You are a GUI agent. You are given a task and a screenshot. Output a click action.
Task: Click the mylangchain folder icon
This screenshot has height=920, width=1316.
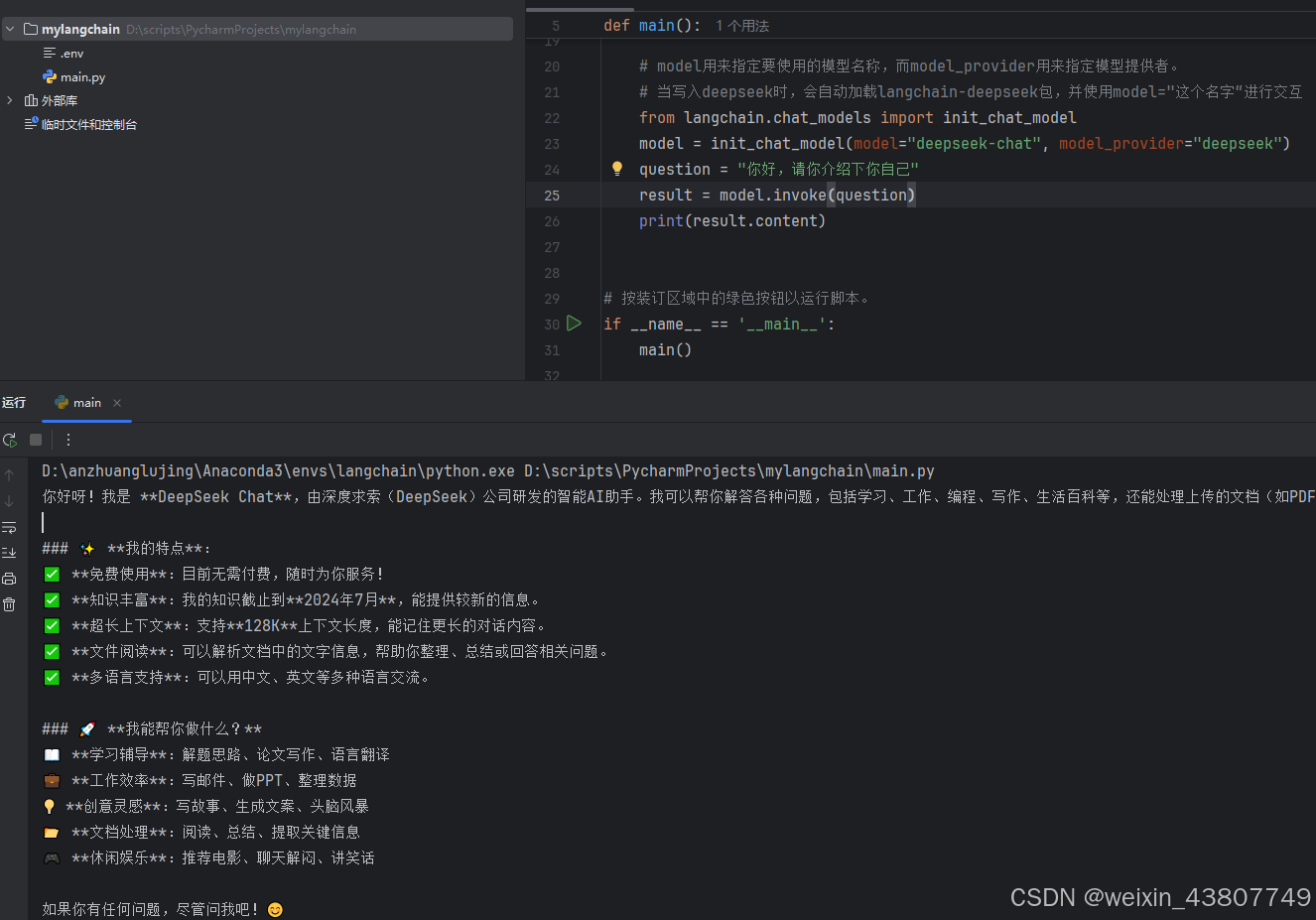click(x=31, y=30)
